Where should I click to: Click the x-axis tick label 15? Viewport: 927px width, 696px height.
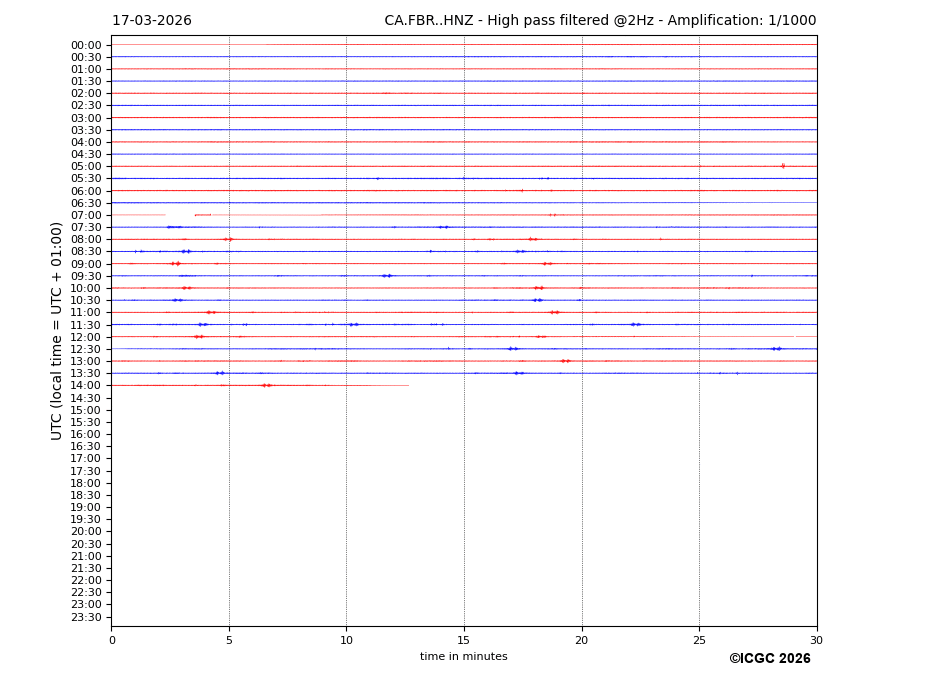464,640
